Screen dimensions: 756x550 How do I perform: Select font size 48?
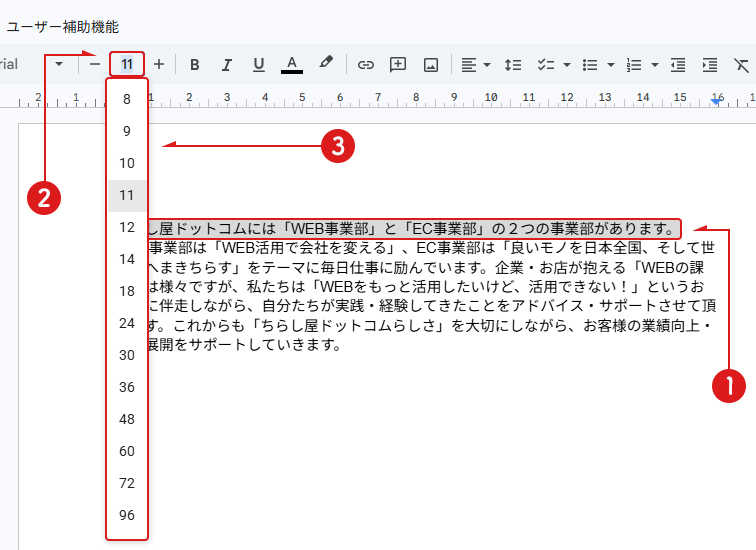point(127,419)
